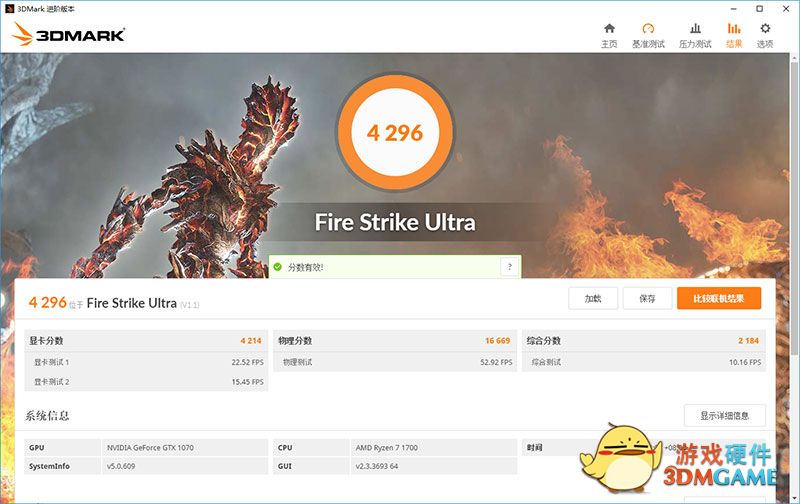Click the 3DMark window title bar icon
This screenshot has height=504, width=800.
9,9
